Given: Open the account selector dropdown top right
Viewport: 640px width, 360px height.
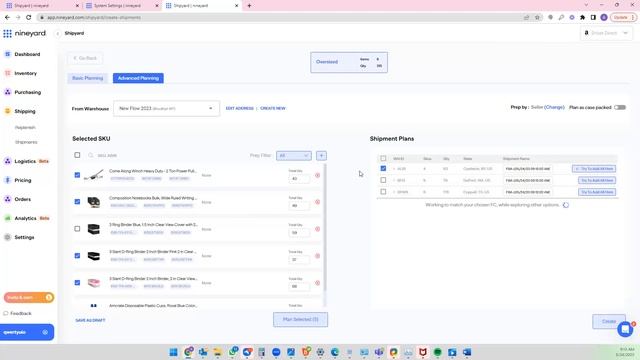Looking at the screenshot, I should pos(606,33).
